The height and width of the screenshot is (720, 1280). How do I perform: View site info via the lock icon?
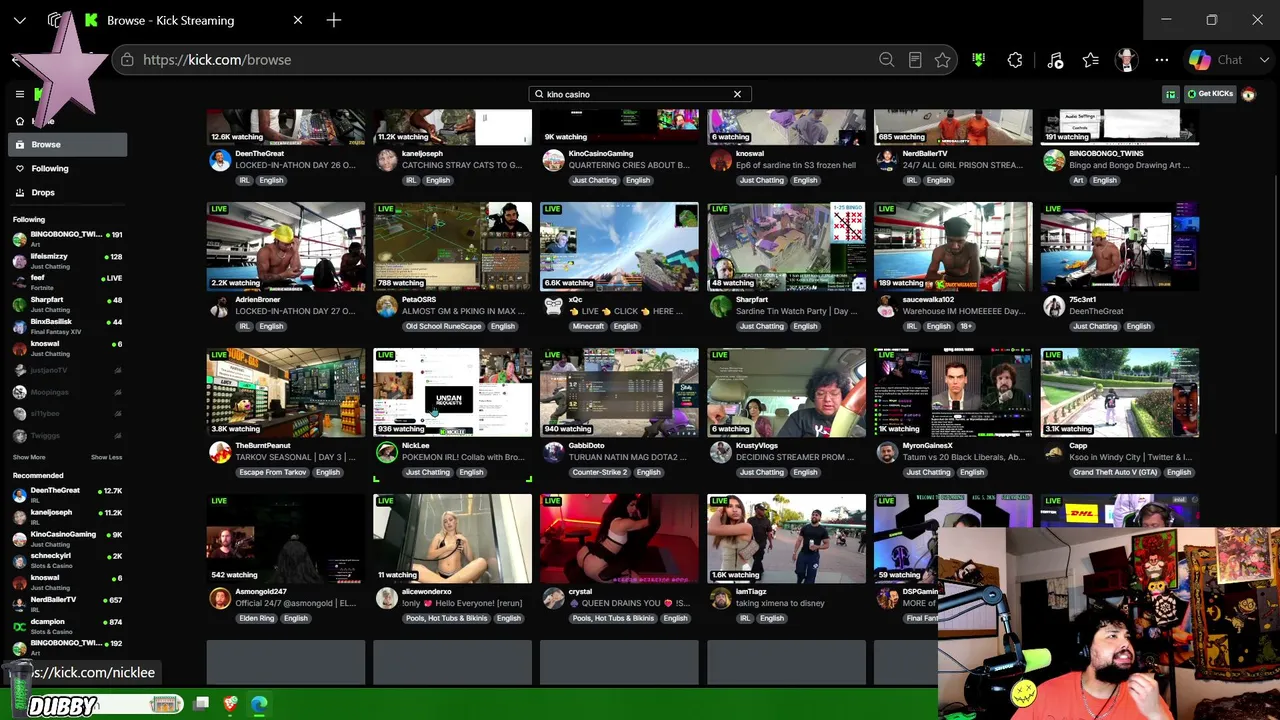click(127, 60)
